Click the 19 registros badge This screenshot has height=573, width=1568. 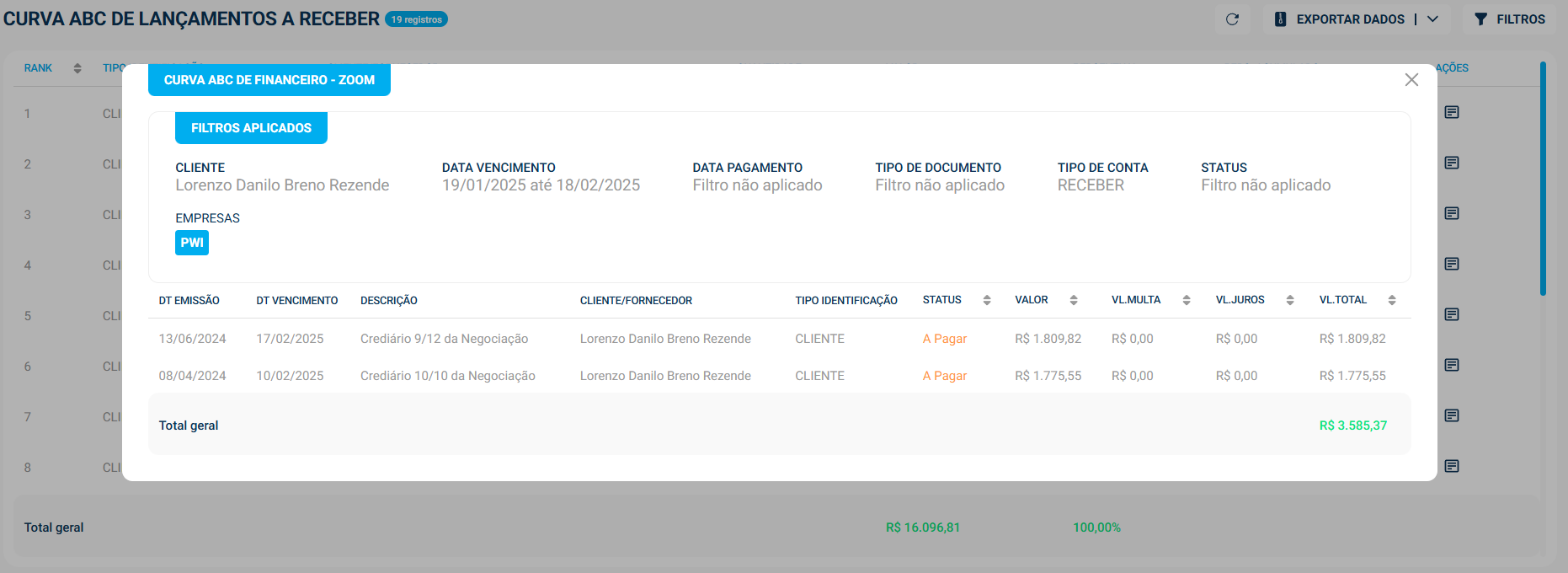pos(416,19)
